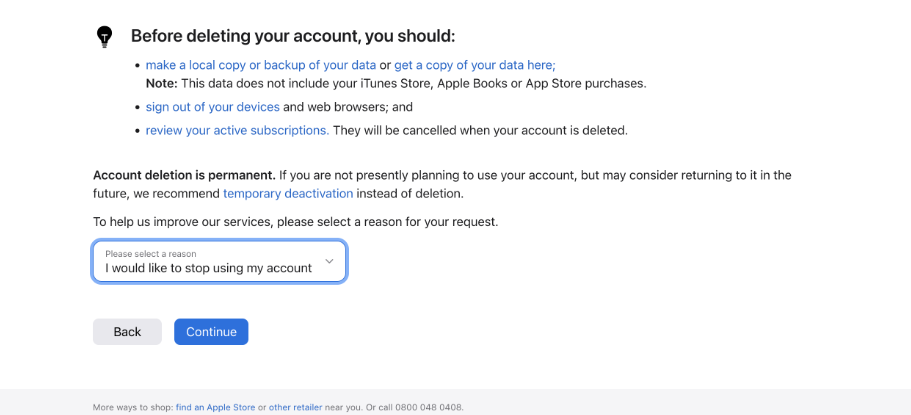Click the lightbulb tip icon
Image resolution: width=911 pixels, height=415 pixels.
103,36
